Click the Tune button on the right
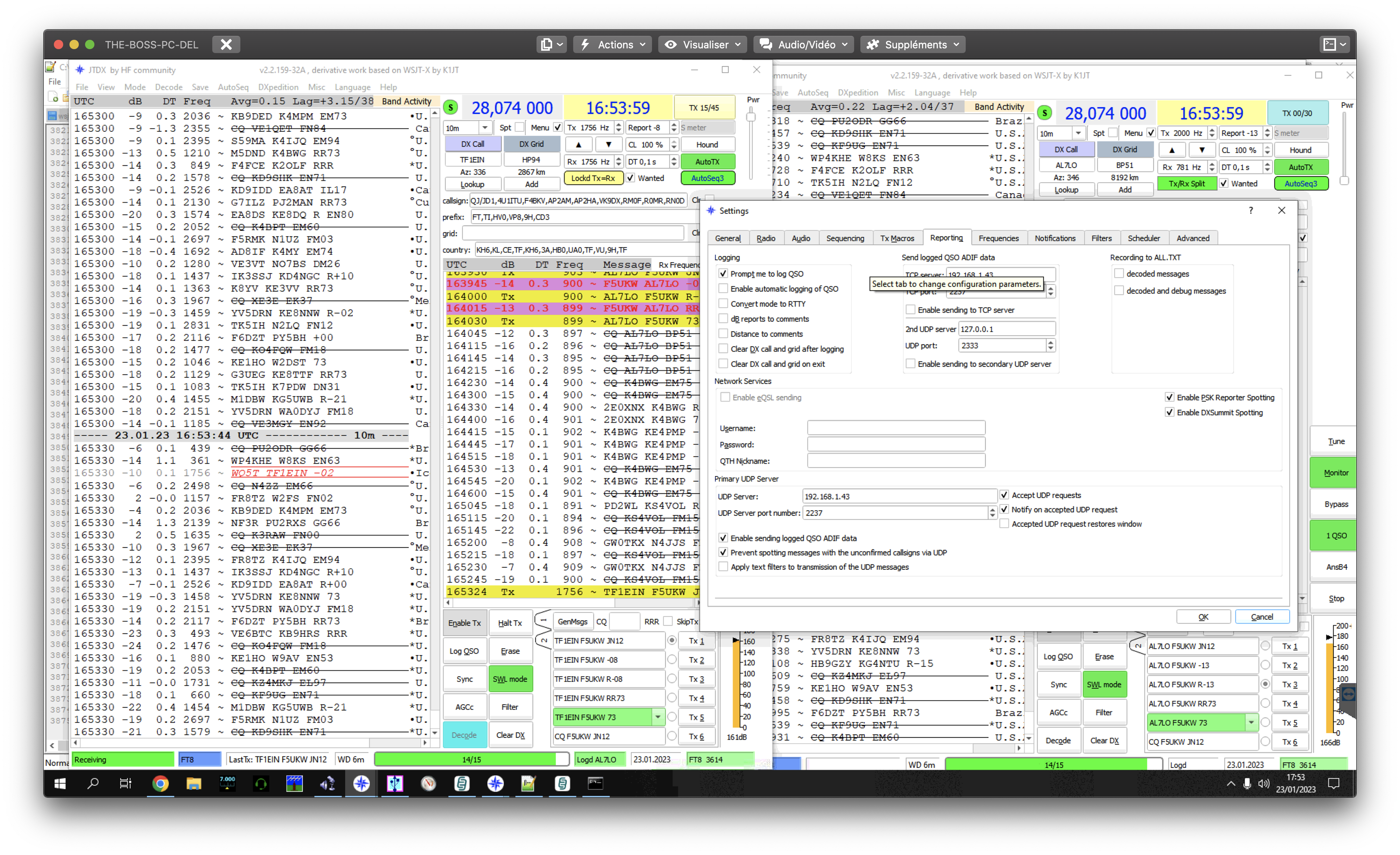 1335,442
